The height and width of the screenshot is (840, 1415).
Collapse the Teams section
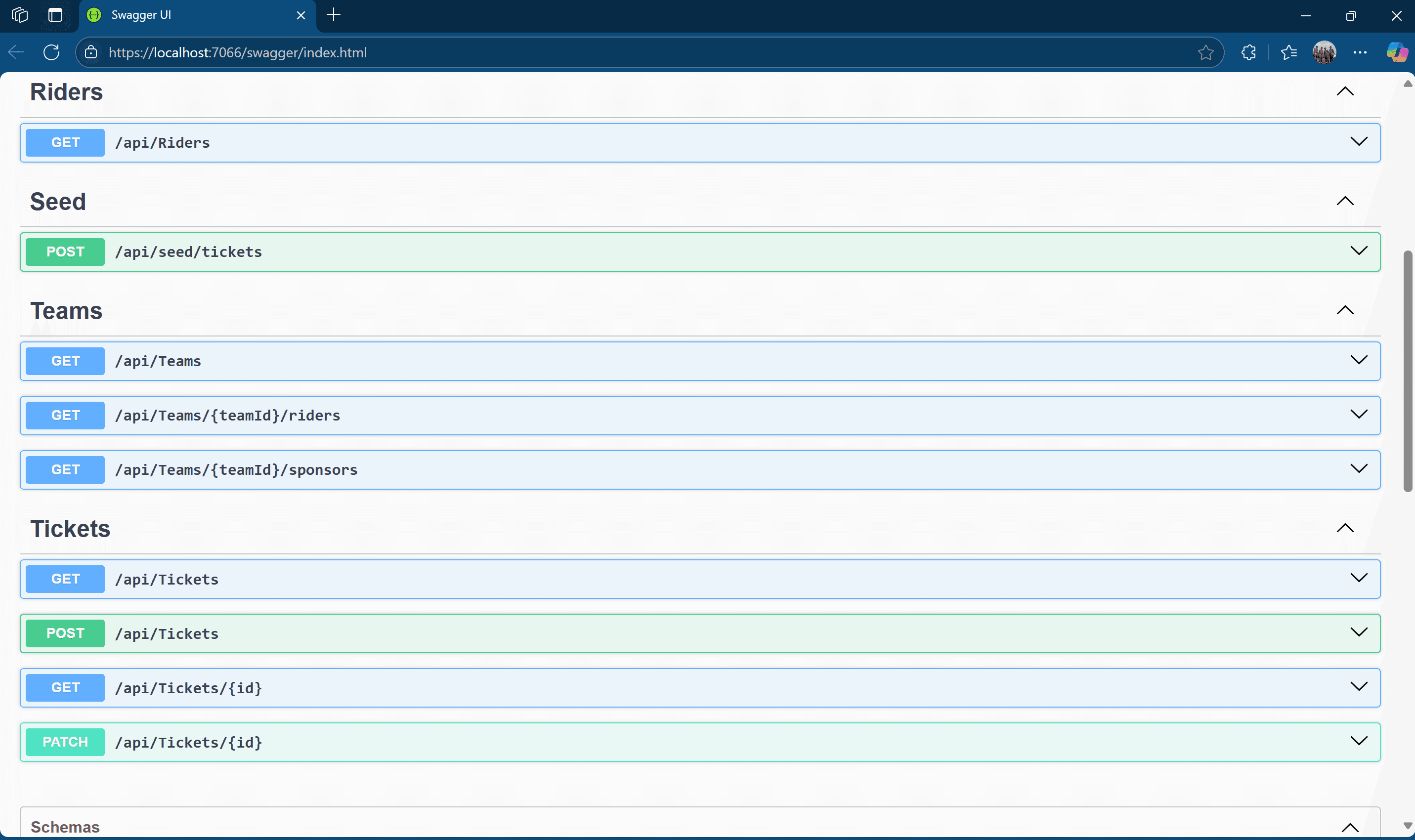(1345, 310)
